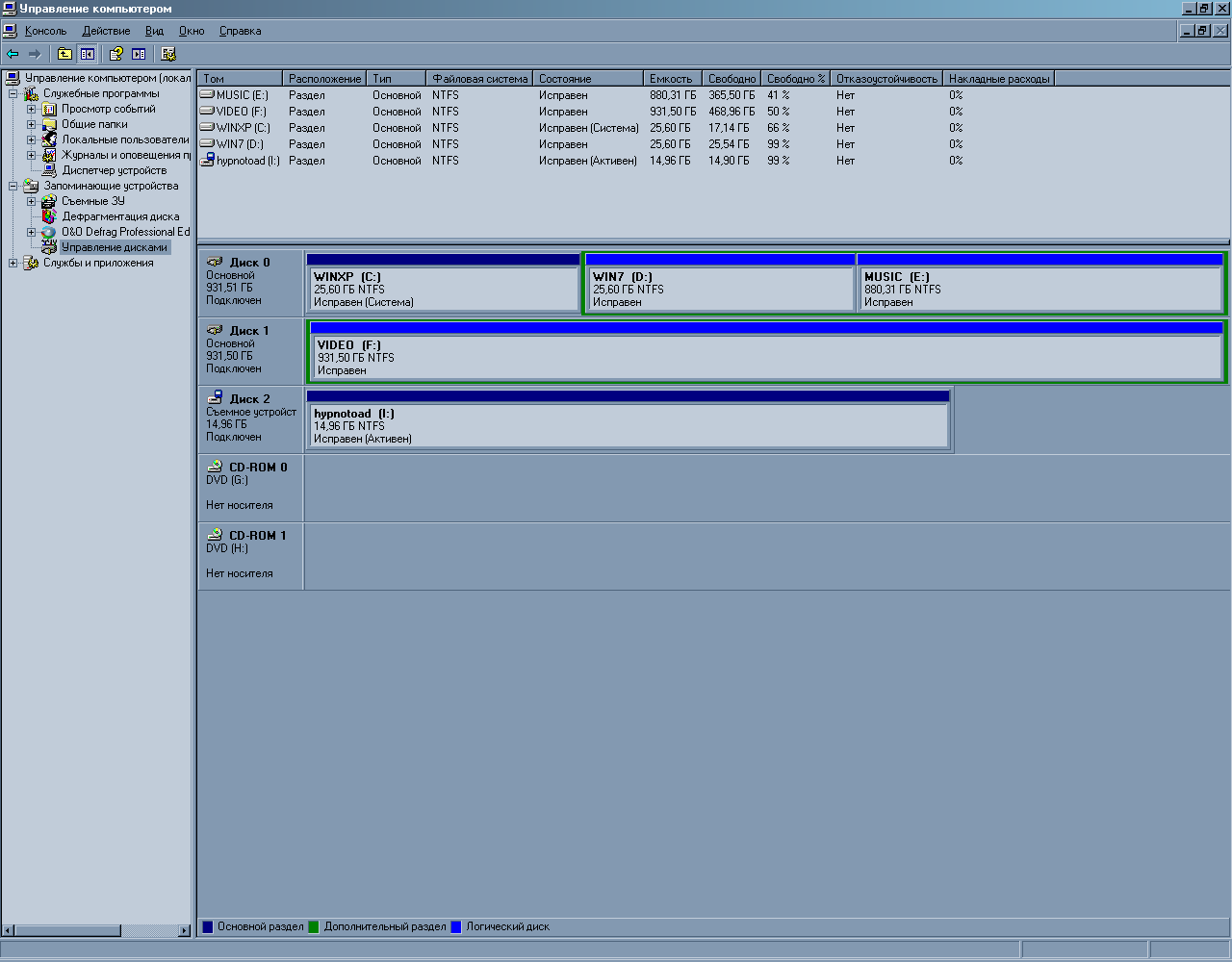Sort volumes by the Емкость column header
The height and width of the screenshot is (962, 1232).
(x=671, y=79)
